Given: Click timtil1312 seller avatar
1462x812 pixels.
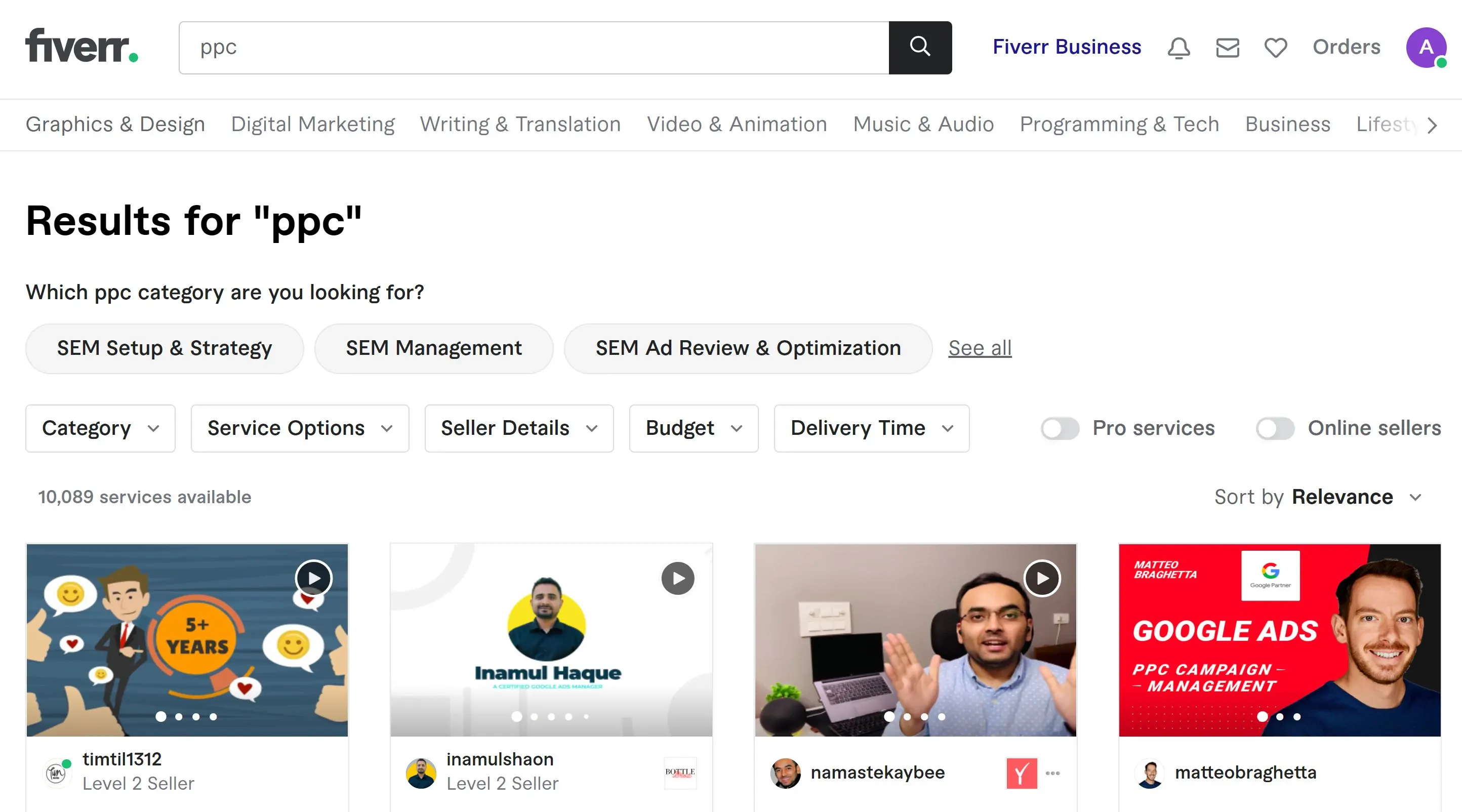Looking at the screenshot, I should [56, 773].
